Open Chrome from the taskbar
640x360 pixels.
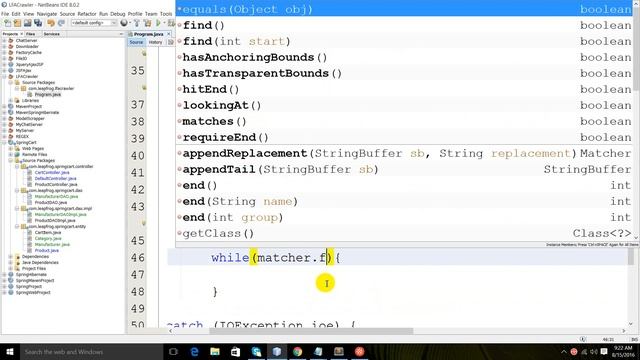coord(298,351)
